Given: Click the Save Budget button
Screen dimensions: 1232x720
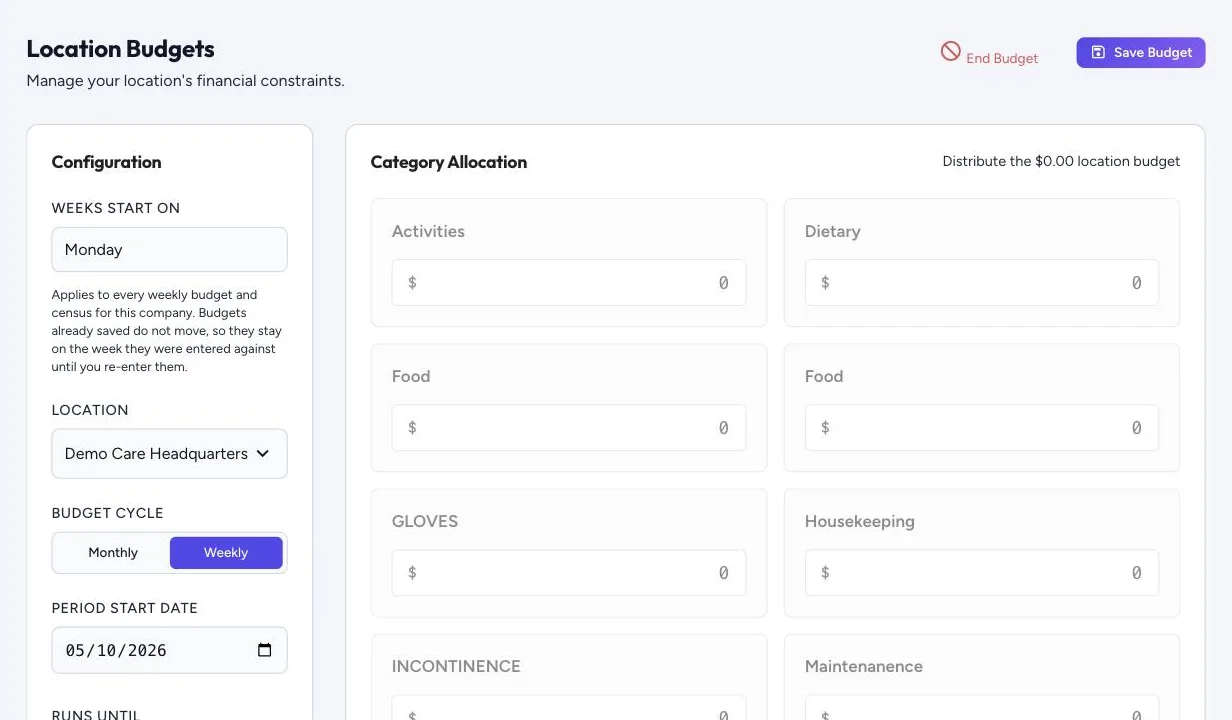Looking at the screenshot, I should pos(1140,52).
